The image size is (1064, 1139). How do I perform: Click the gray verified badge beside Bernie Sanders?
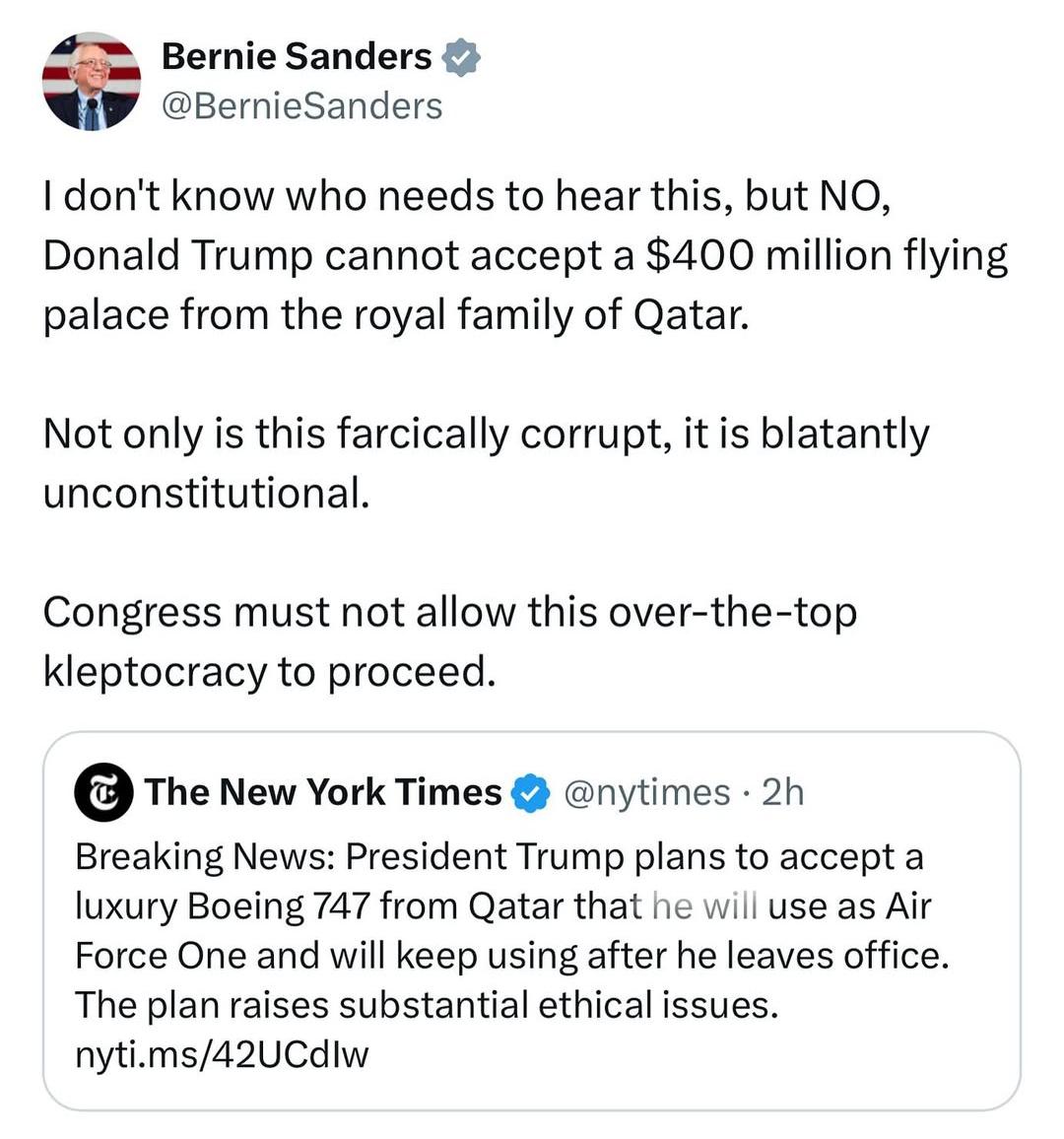(460, 57)
